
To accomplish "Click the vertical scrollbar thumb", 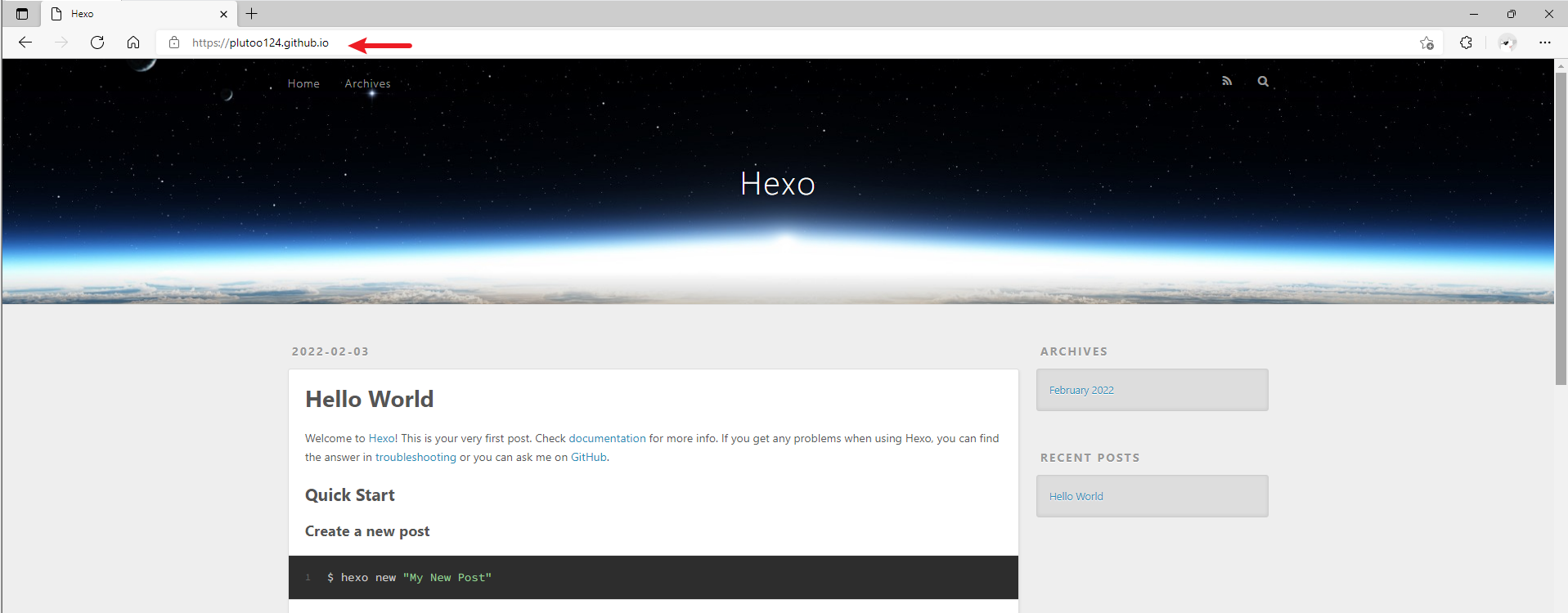I will (x=1561, y=229).
